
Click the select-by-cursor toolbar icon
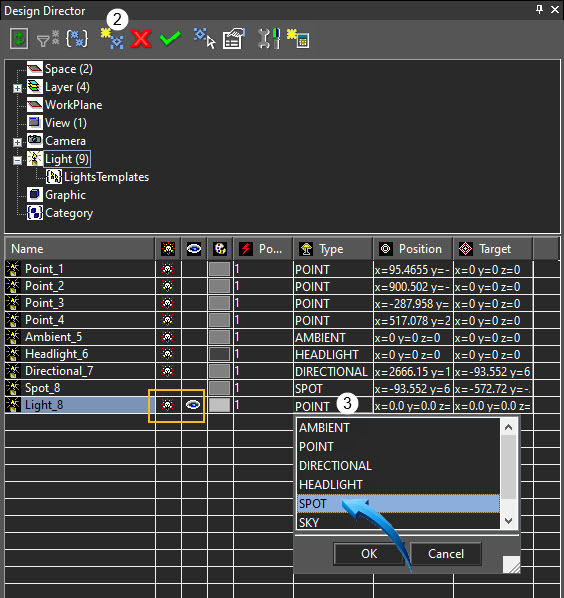tap(204, 39)
